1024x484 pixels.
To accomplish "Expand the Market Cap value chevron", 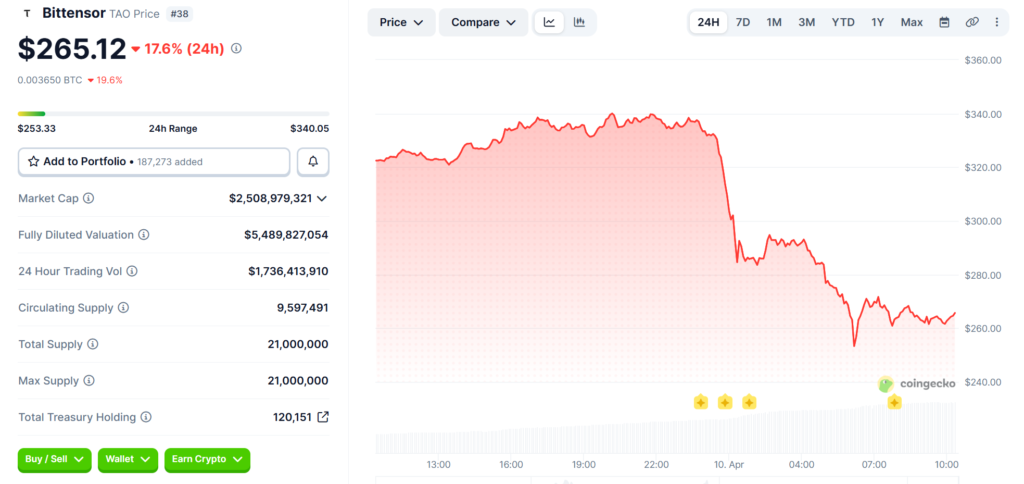I will tap(321, 199).
